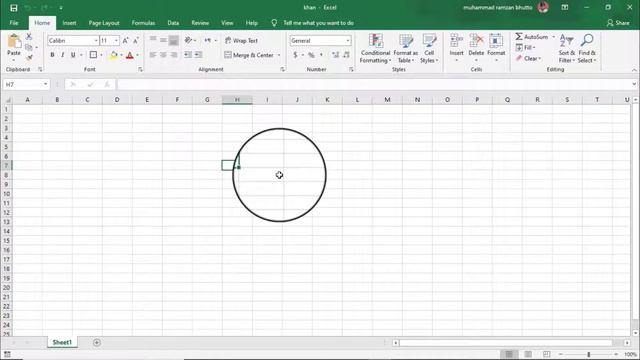Screen dimensions: 640x360
Task: Expand the Merge & Center dropdown arrow
Action: point(279,55)
